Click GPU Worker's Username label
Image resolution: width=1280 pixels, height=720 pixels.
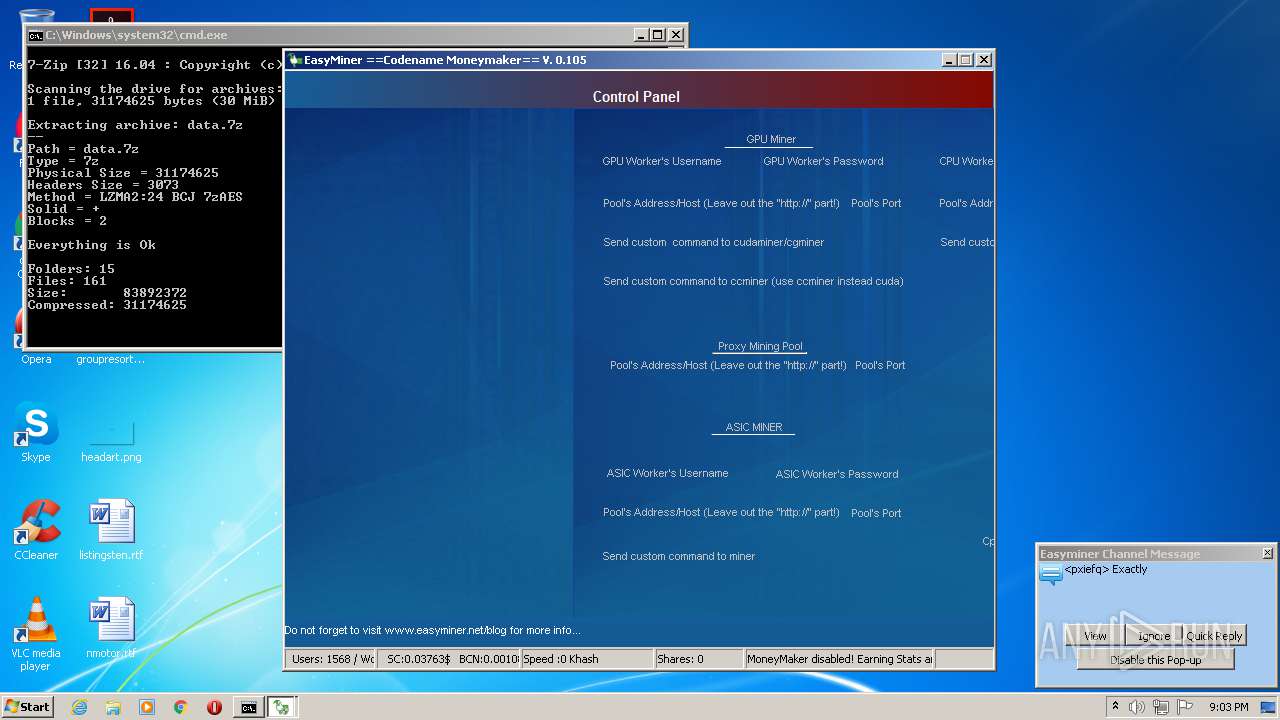click(661, 161)
